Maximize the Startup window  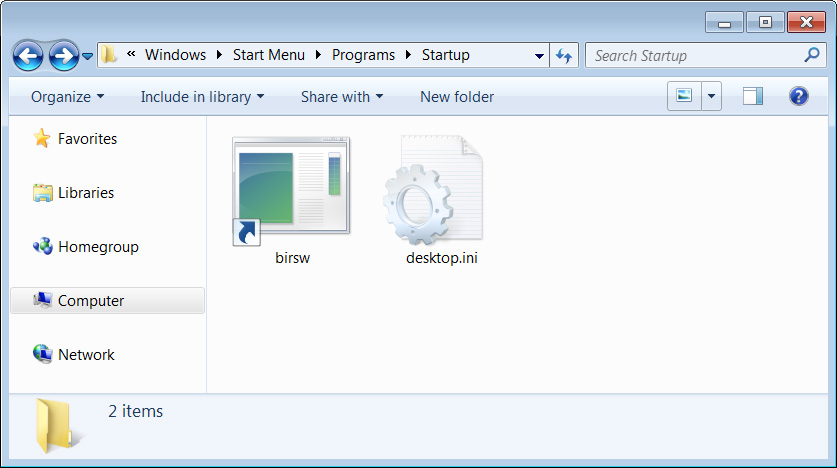tap(765, 22)
